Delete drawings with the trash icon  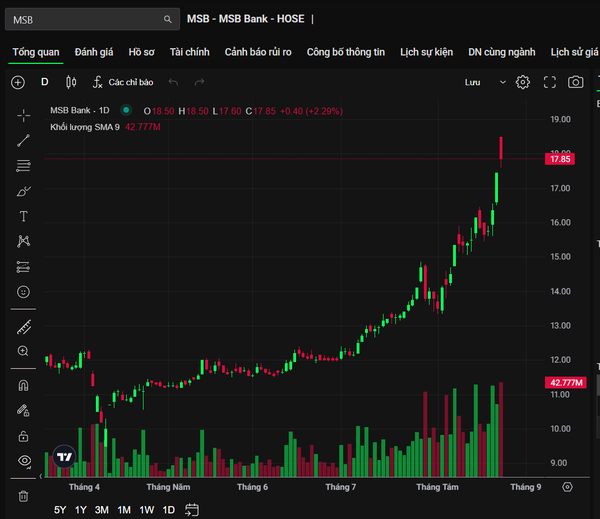[x=23, y=496]
